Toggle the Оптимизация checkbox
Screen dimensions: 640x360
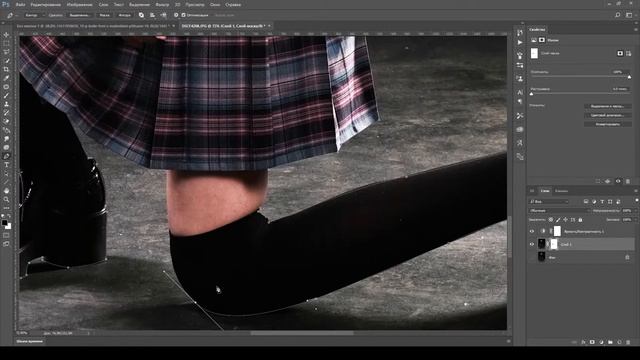183,15
